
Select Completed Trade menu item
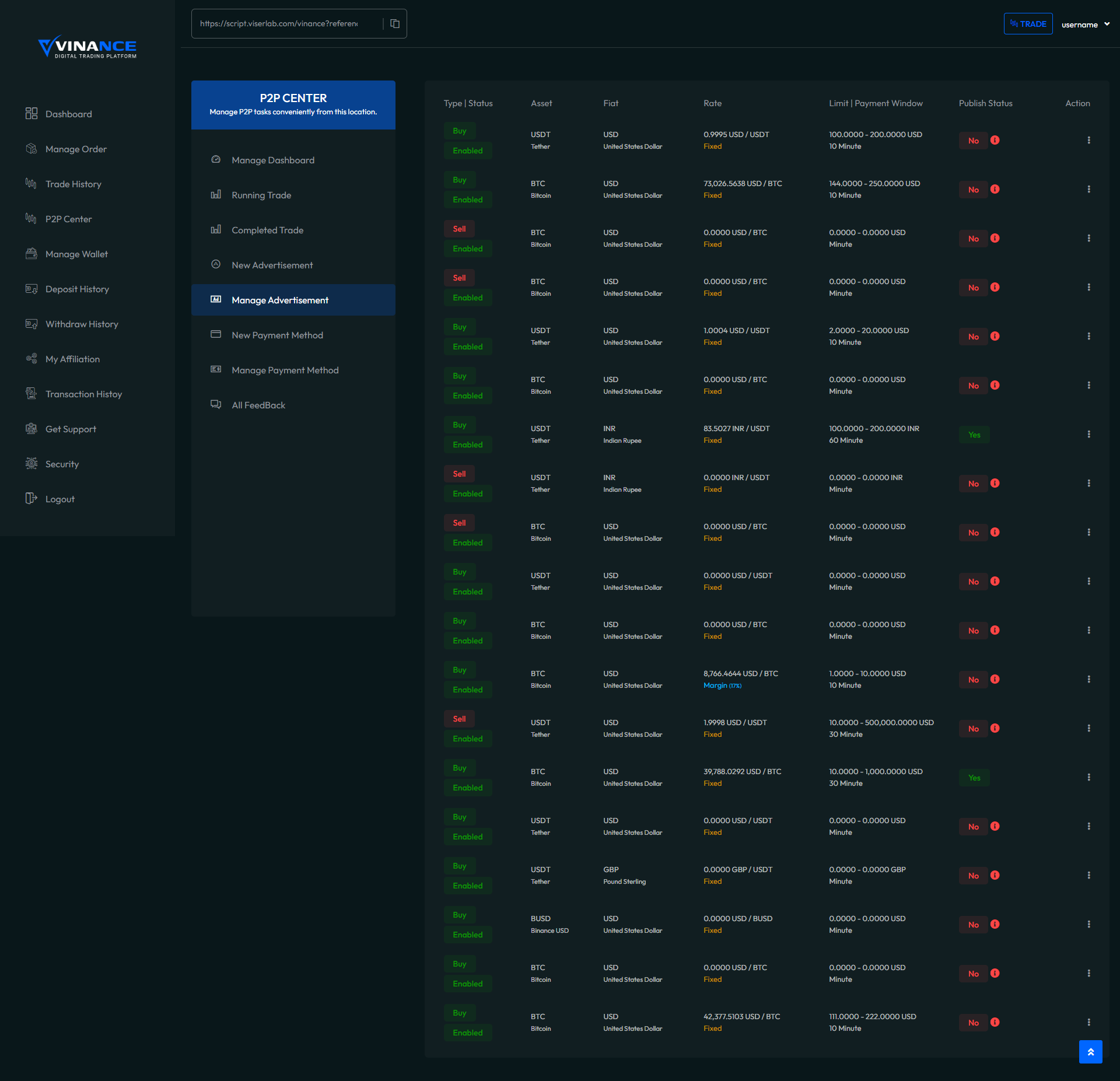(x=267, y=230)
